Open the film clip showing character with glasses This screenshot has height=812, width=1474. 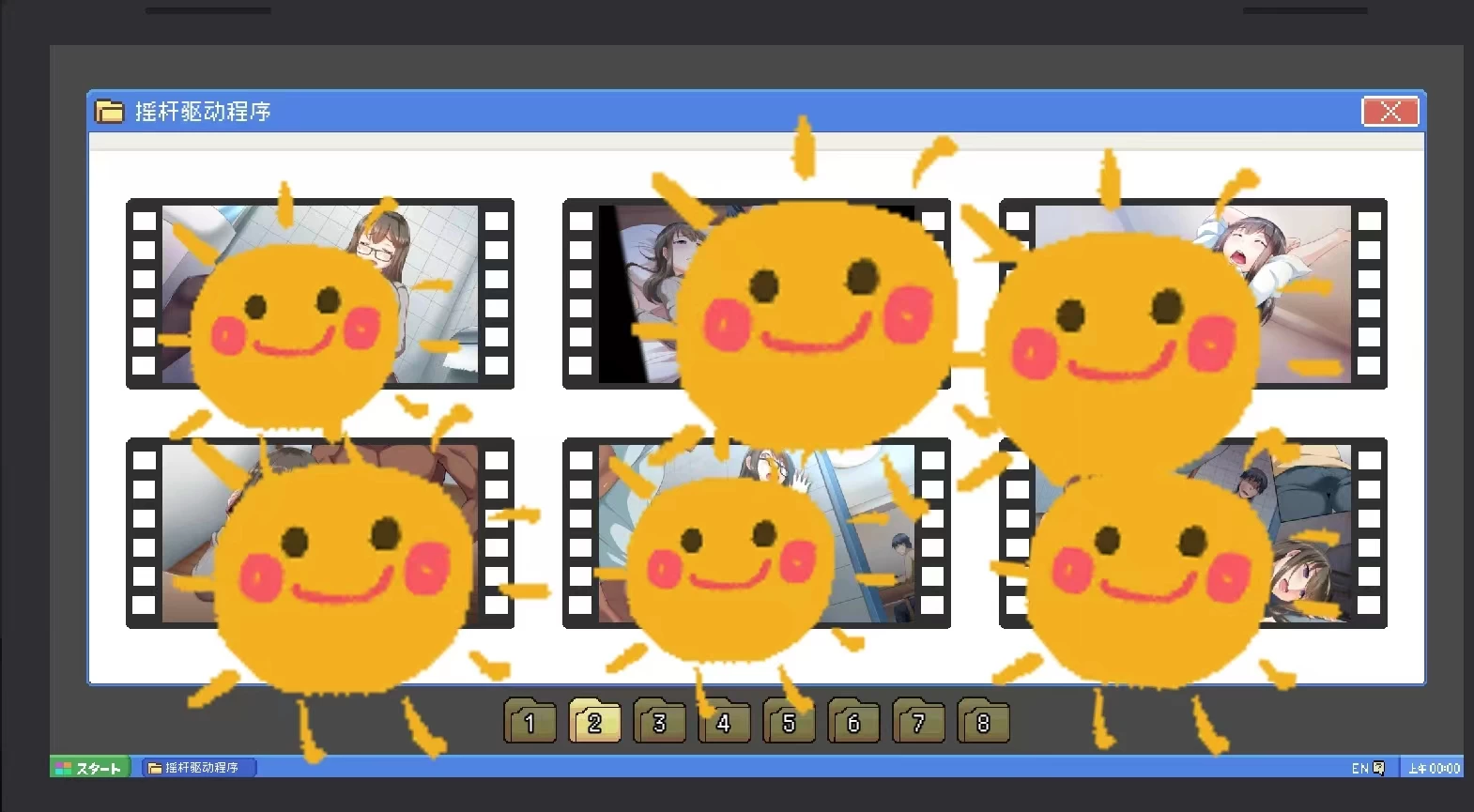pyautogui.click(x=320, y=294)
